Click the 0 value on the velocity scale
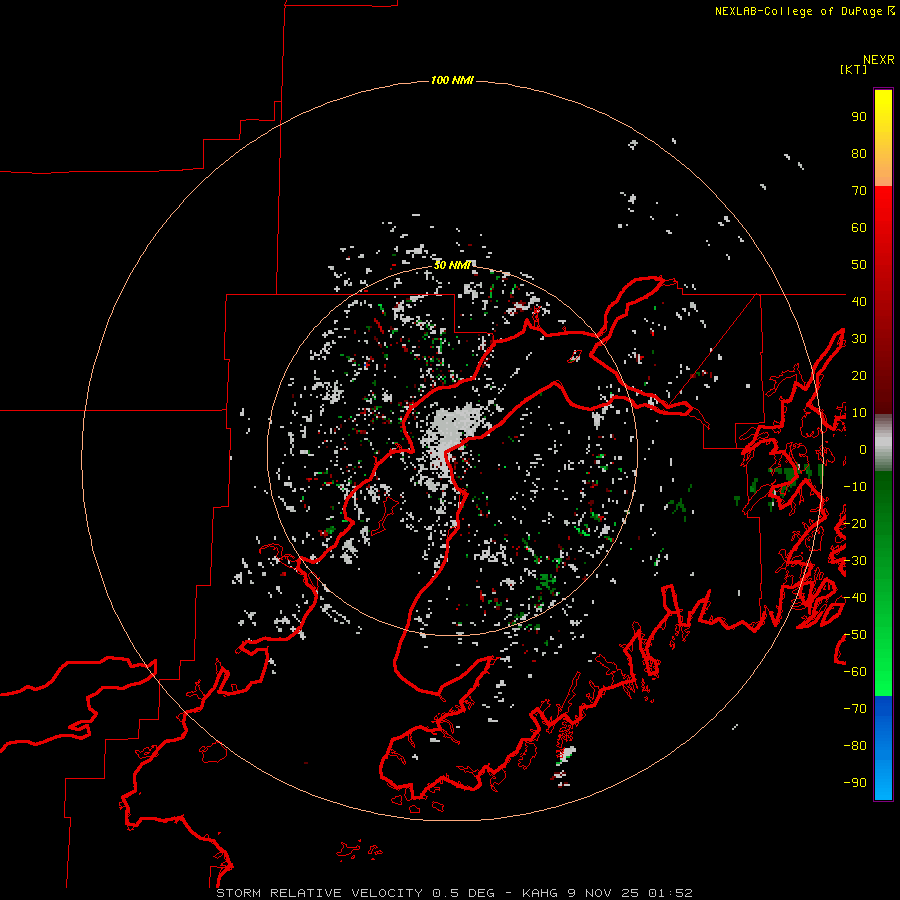Image resolution: width=900 pixels, height=900 pixels. pos(863,449)
